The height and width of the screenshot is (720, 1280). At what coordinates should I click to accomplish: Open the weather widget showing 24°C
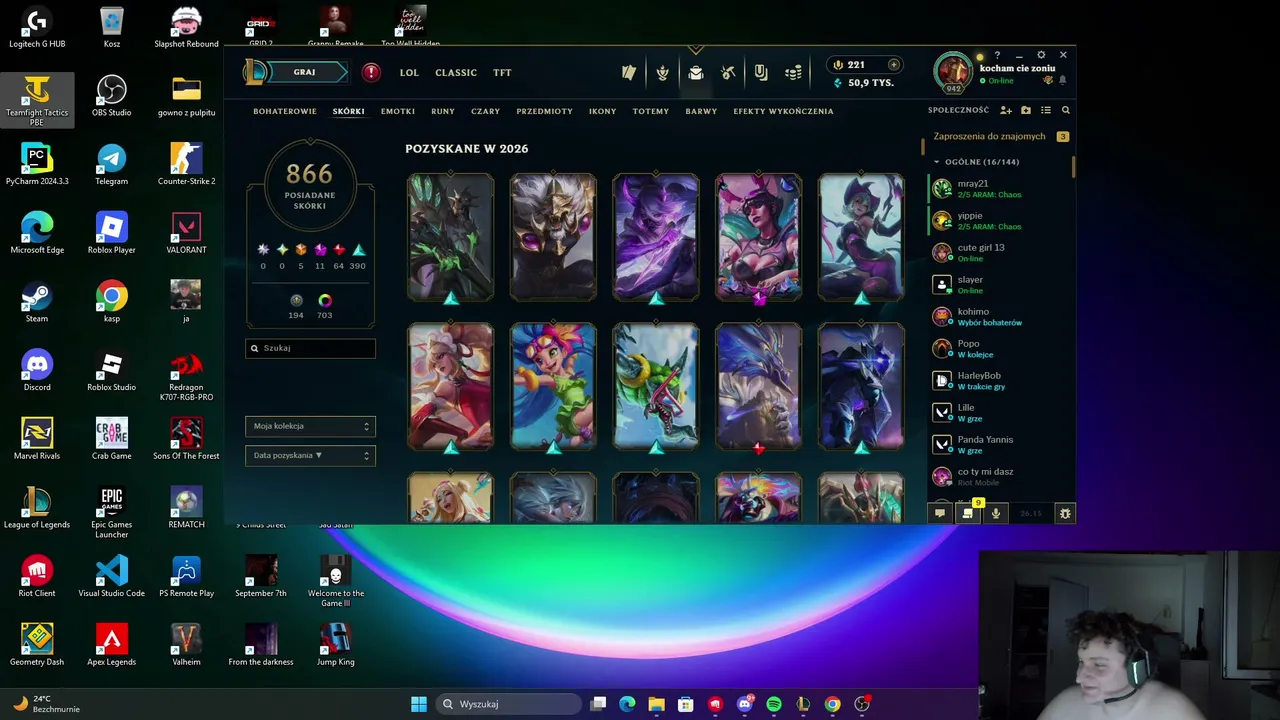pos(45,704)
